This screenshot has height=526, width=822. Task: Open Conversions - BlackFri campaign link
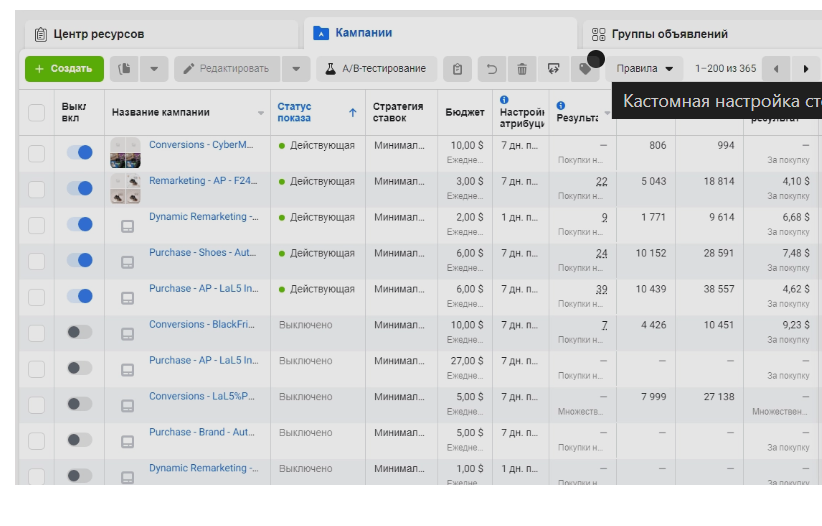(x=202, y=324)
